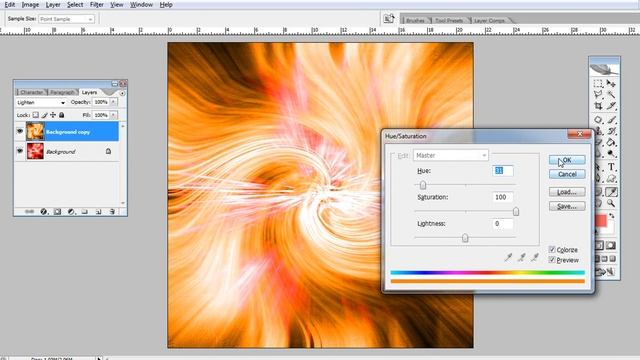640x360 pixels.
Task: Open the Fill slider arrow
Action: 113,115
